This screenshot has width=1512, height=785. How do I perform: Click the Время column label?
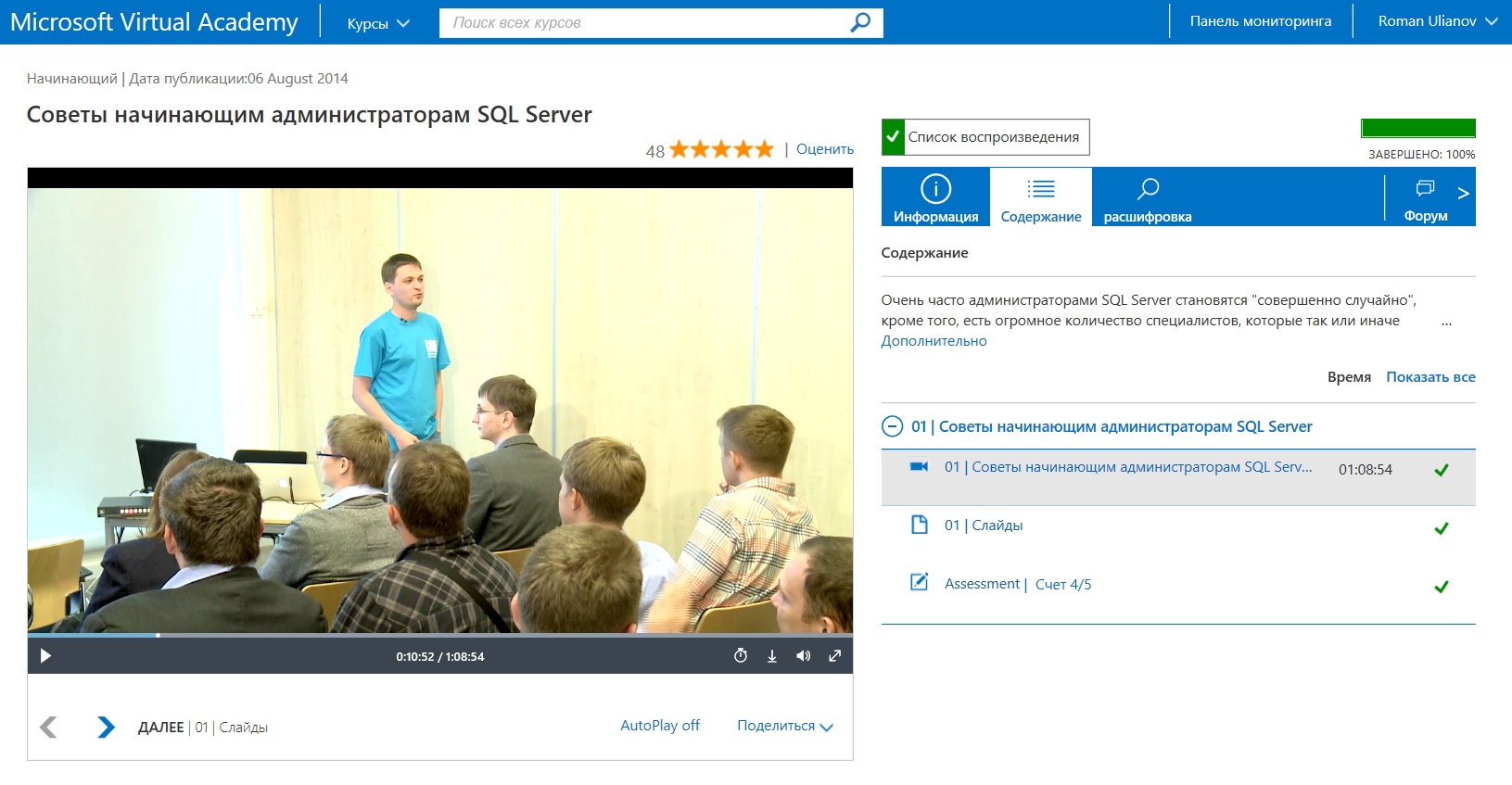[x=1349, y=377]
